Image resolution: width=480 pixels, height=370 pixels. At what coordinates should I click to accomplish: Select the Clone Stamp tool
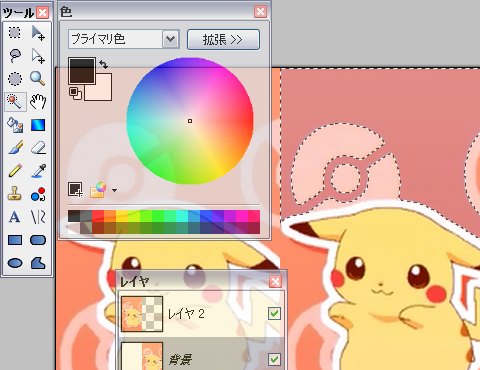coord(15,194)
